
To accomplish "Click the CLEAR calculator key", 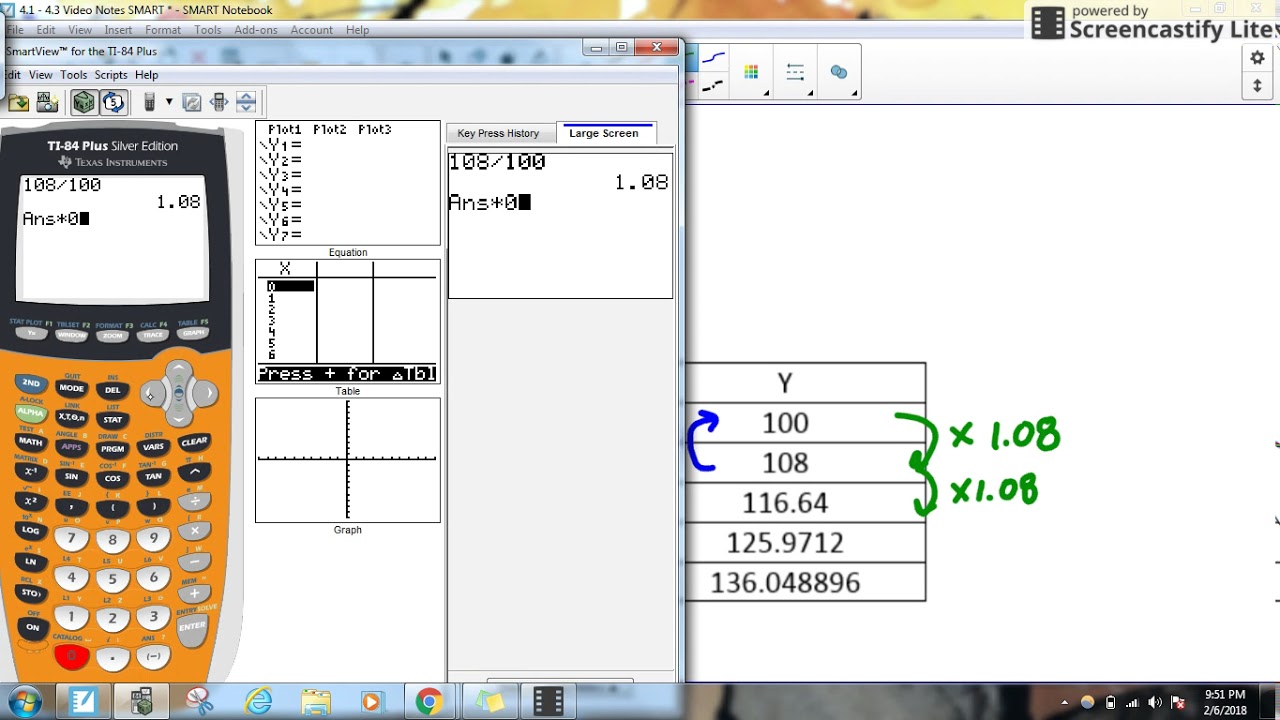I will [194, 441].
